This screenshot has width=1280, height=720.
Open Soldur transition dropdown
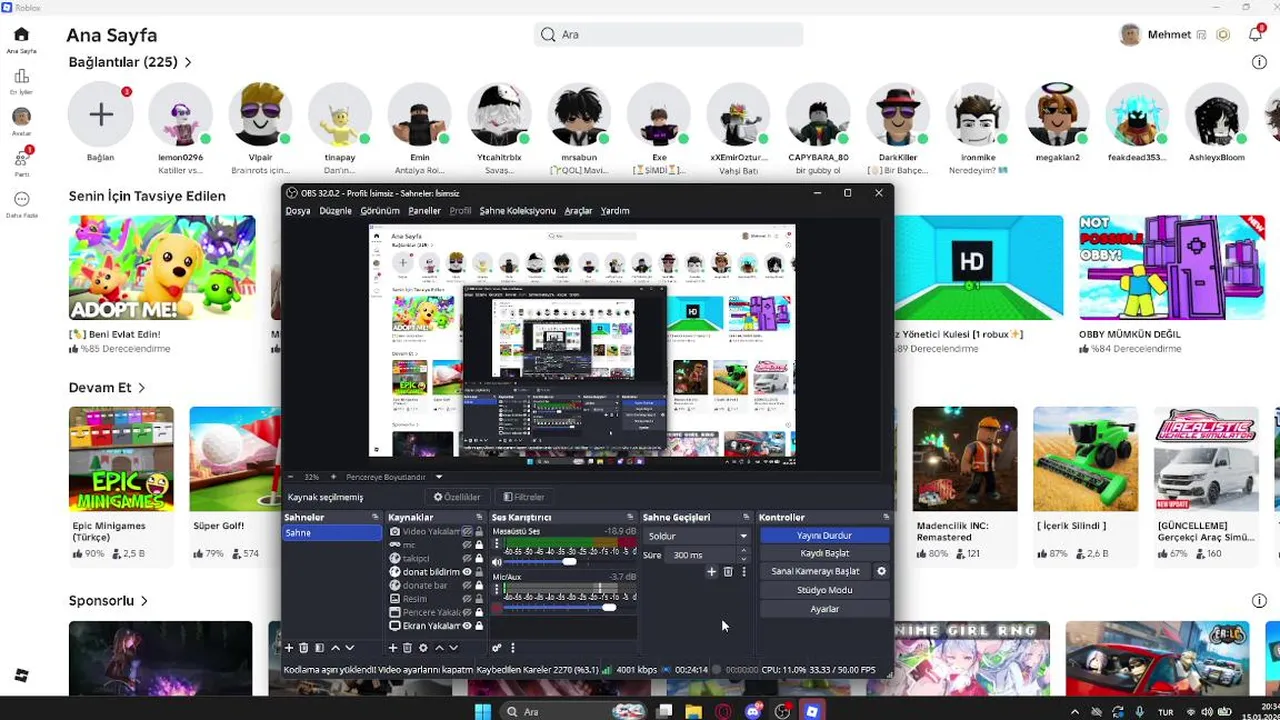697,536
